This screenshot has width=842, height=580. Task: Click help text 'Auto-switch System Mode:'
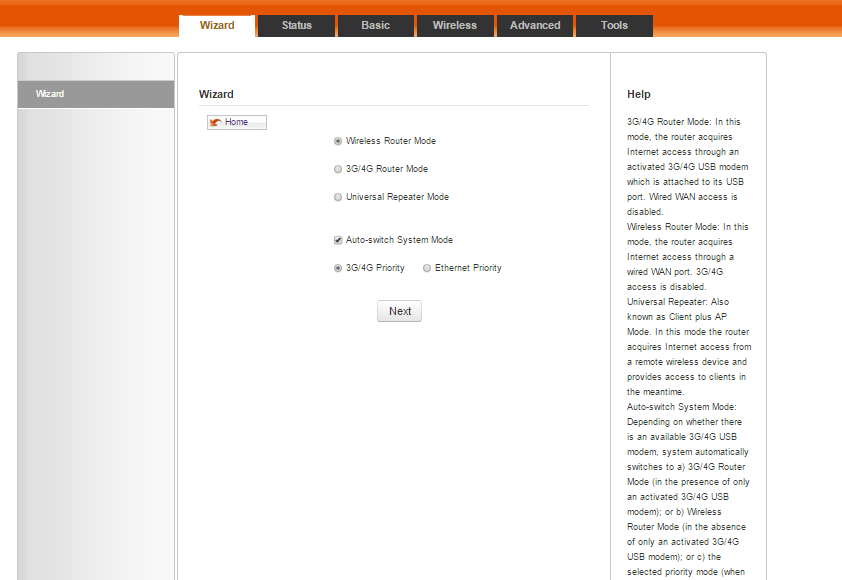pos(682,407)
